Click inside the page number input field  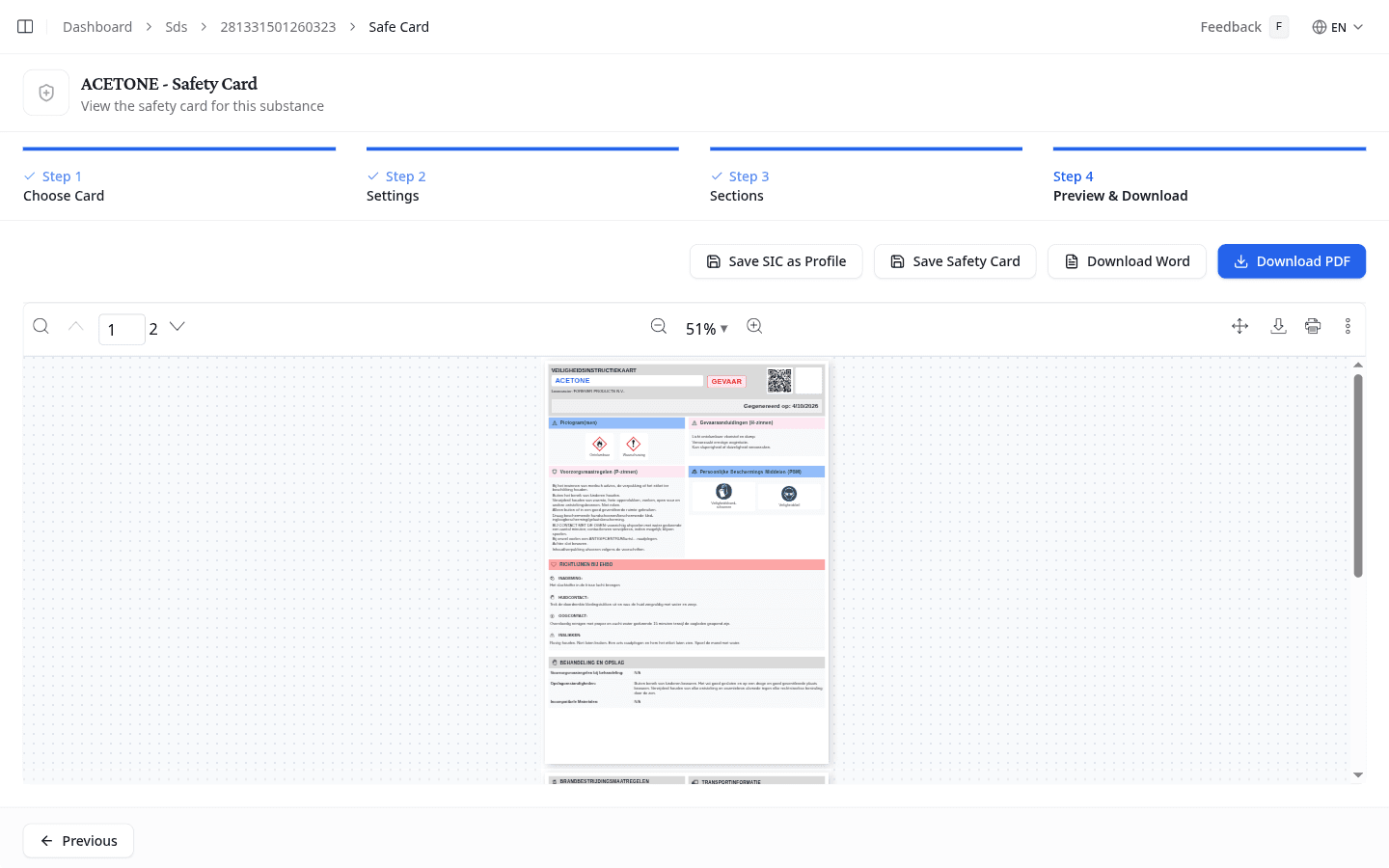click(x=122, y=329)
